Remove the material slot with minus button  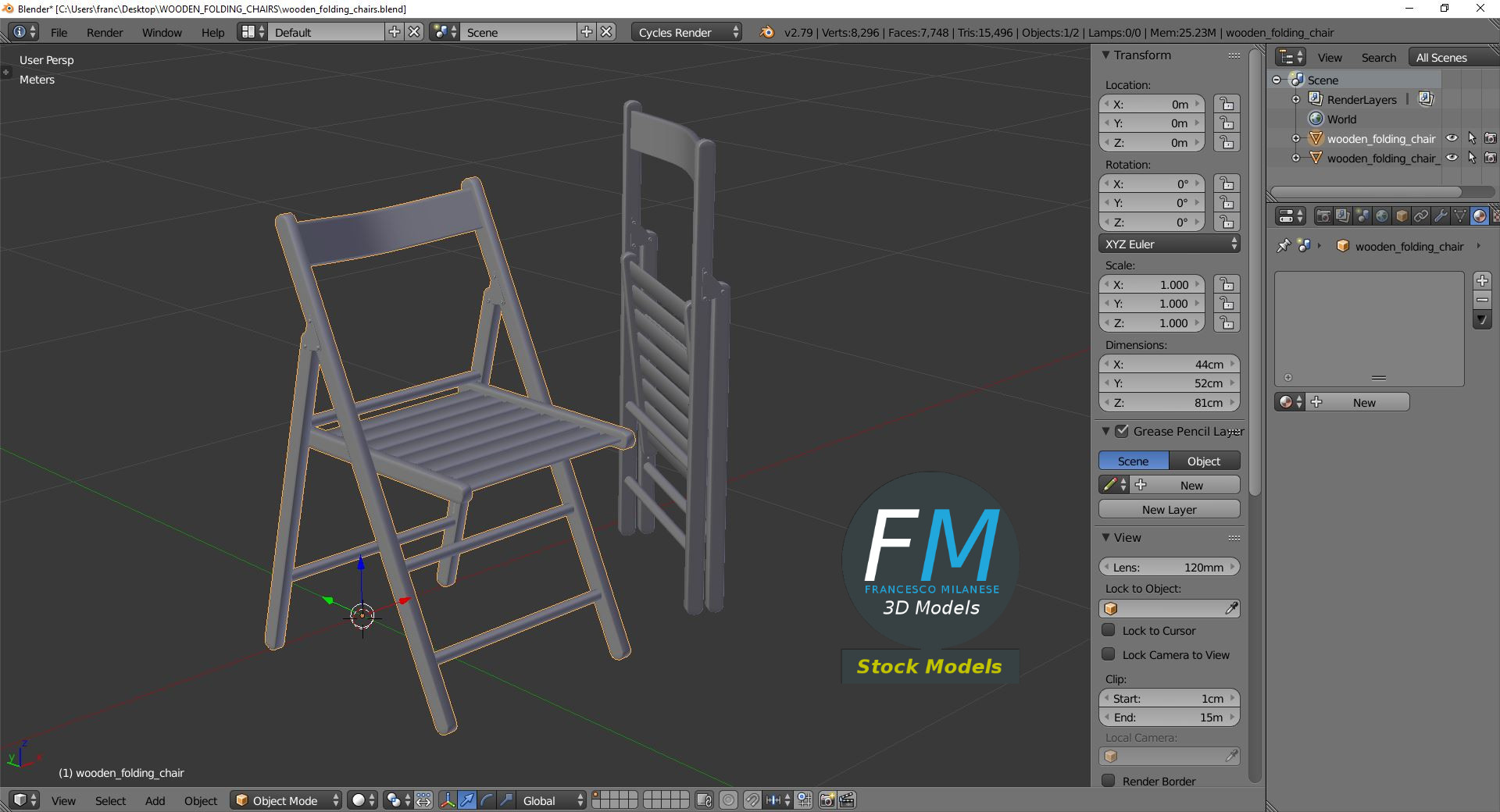pyautogui.click(x=1482, y=300)
